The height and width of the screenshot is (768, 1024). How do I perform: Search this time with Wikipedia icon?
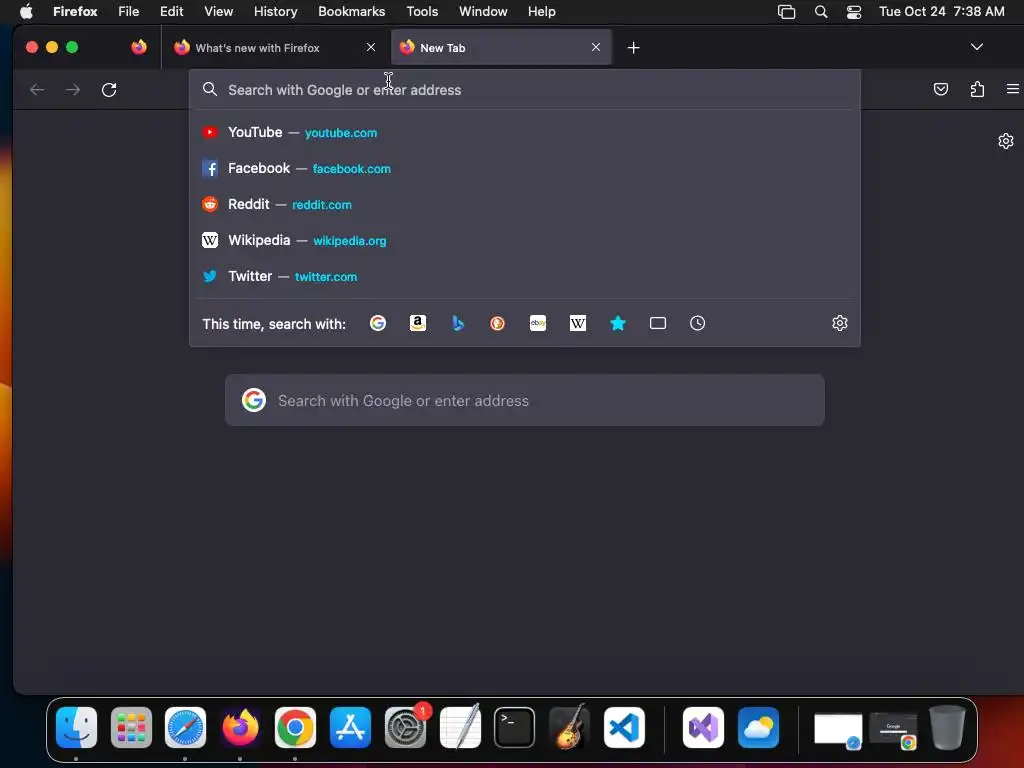(x=578, y=323)
